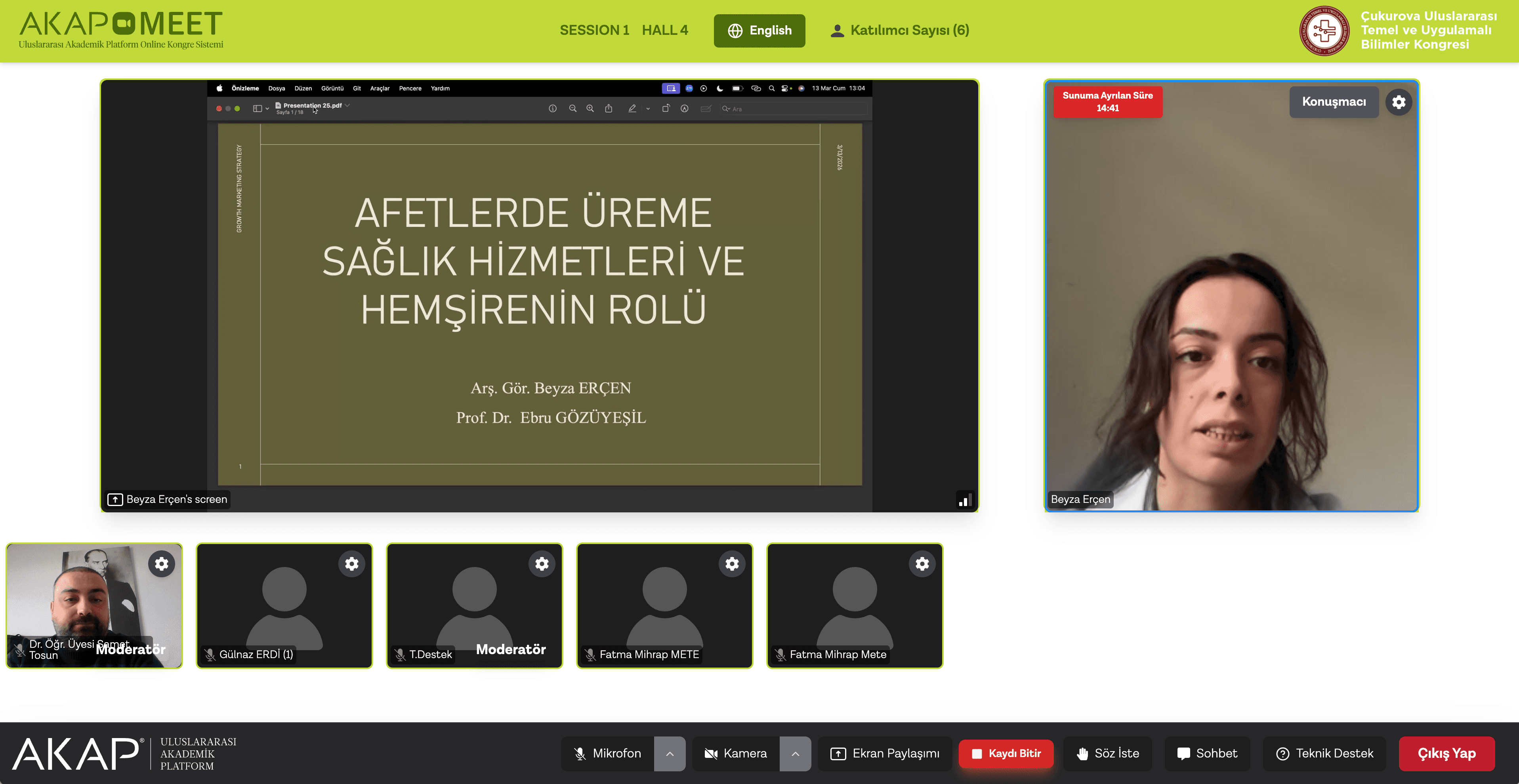This screenshot has height=784, width=1519.
Task: Click muted mic icon on Fatma Mihrap METE tile
Action: pyautogui.click(x=590, y=654)
